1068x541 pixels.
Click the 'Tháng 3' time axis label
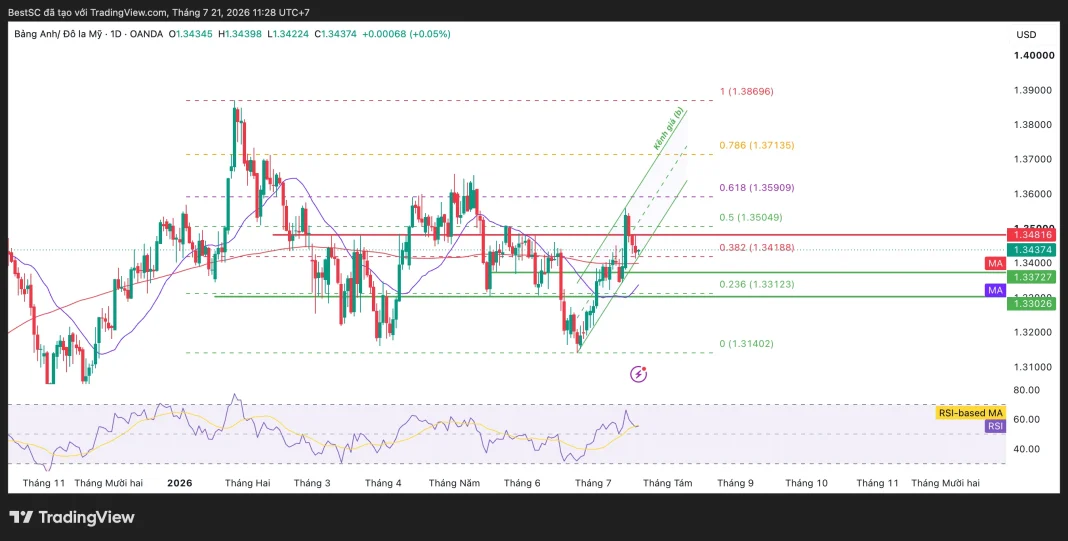312,483
